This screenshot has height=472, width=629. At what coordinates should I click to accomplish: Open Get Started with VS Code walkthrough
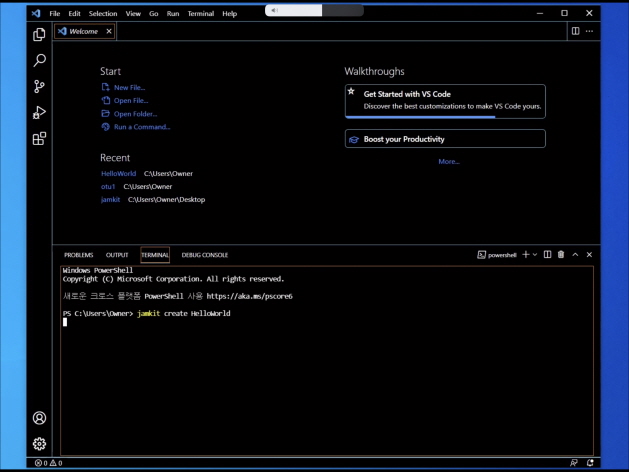(x=445, y=101)
